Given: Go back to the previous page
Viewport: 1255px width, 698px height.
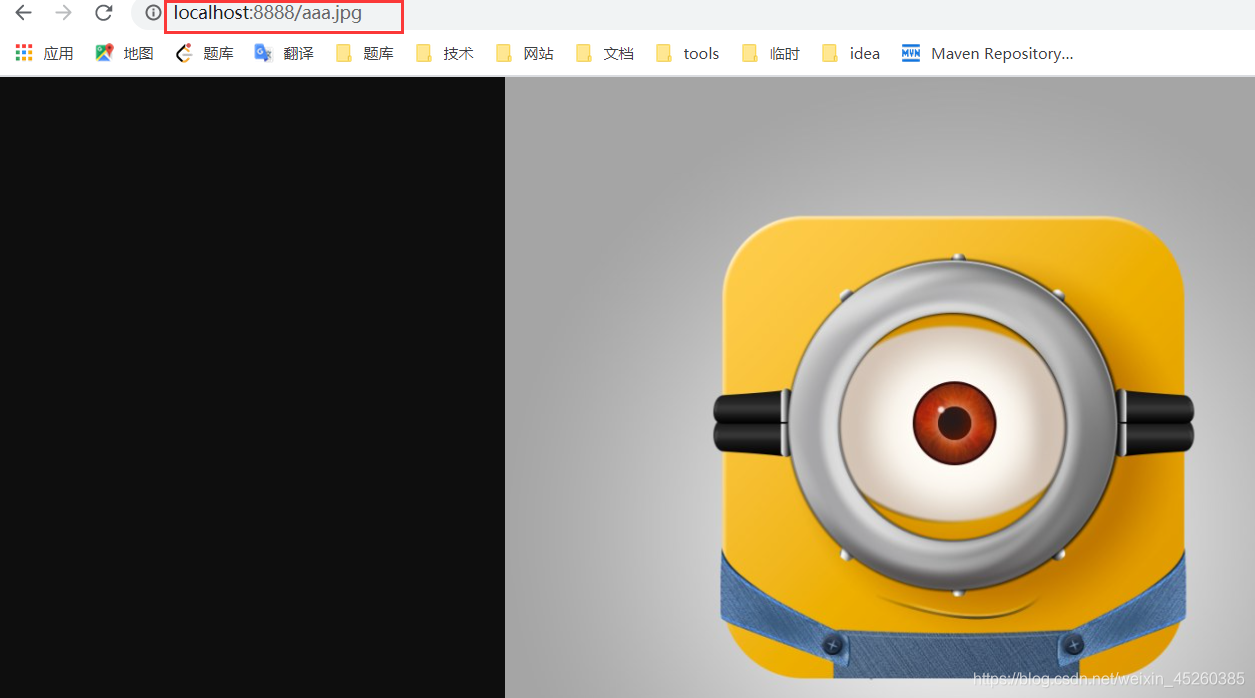Looking at the screenshot, I should click(x=23, y=13).
